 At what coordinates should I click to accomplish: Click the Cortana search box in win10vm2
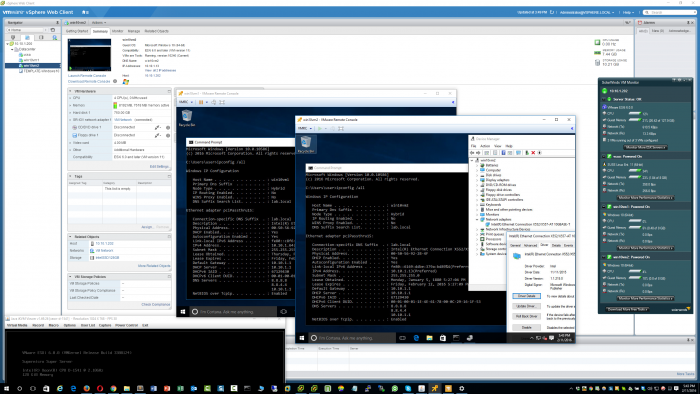351,338
